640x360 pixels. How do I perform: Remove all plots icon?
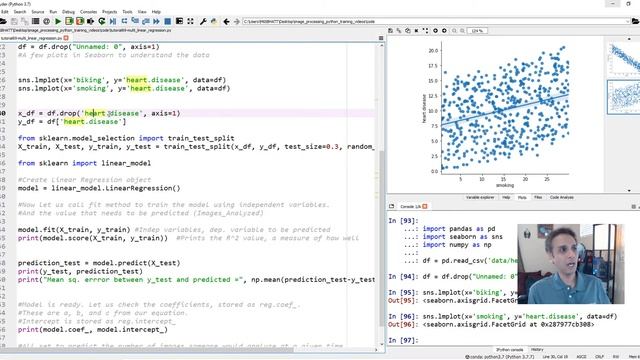pos(425,31)
